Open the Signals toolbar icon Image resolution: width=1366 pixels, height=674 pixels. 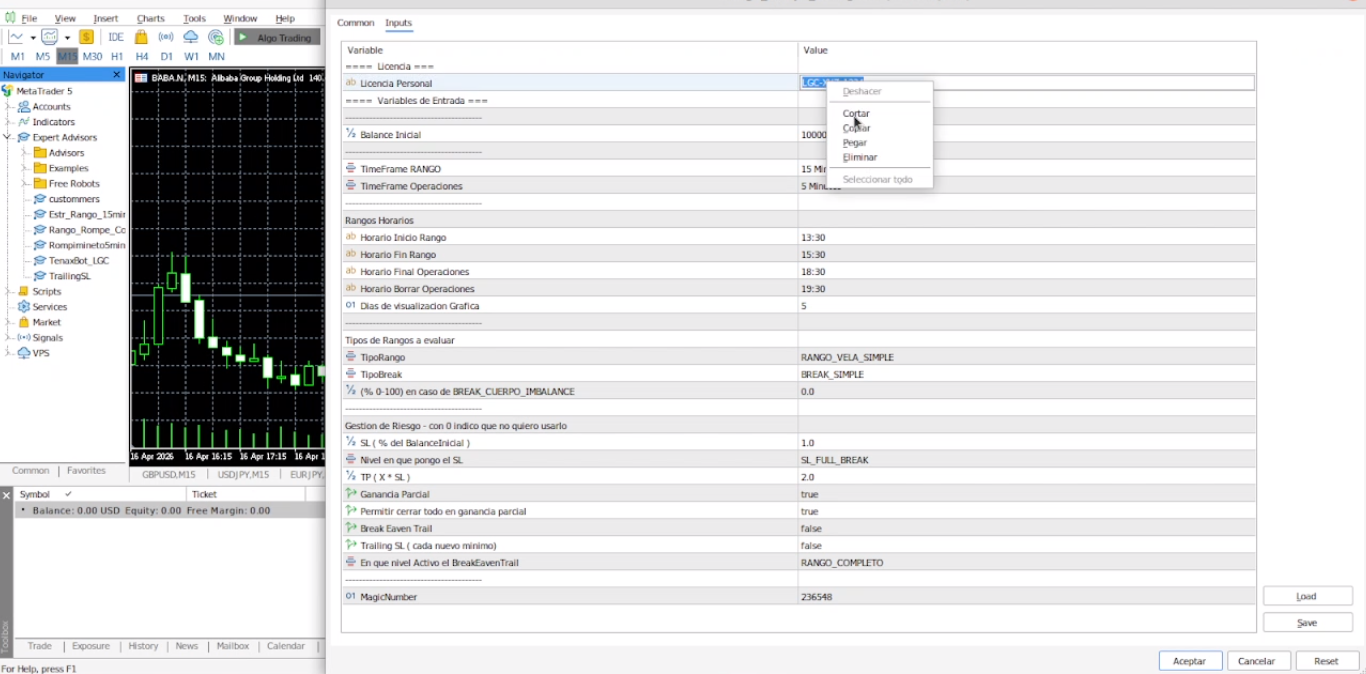point(166,37)
